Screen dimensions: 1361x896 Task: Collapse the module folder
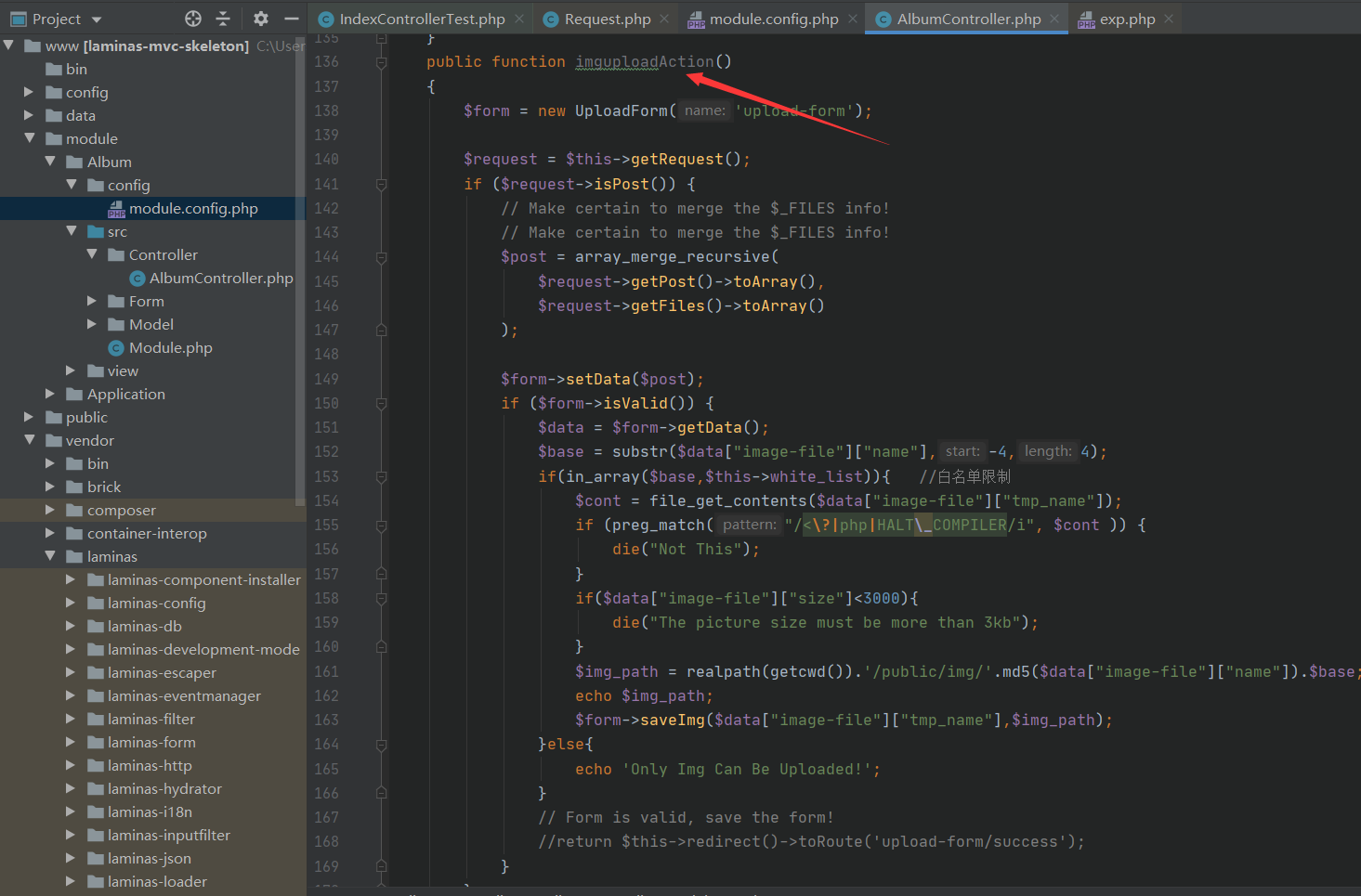[x=29, y=137]
